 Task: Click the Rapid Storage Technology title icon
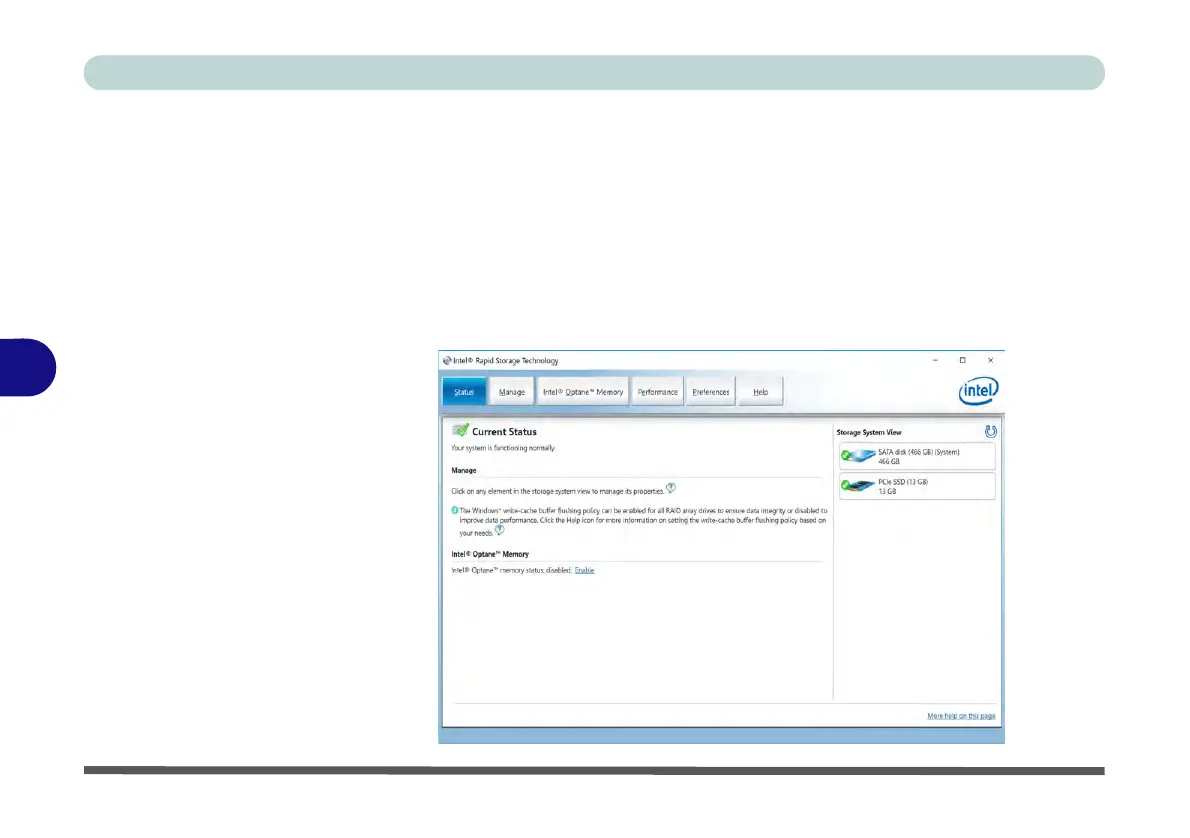point(447,361)
